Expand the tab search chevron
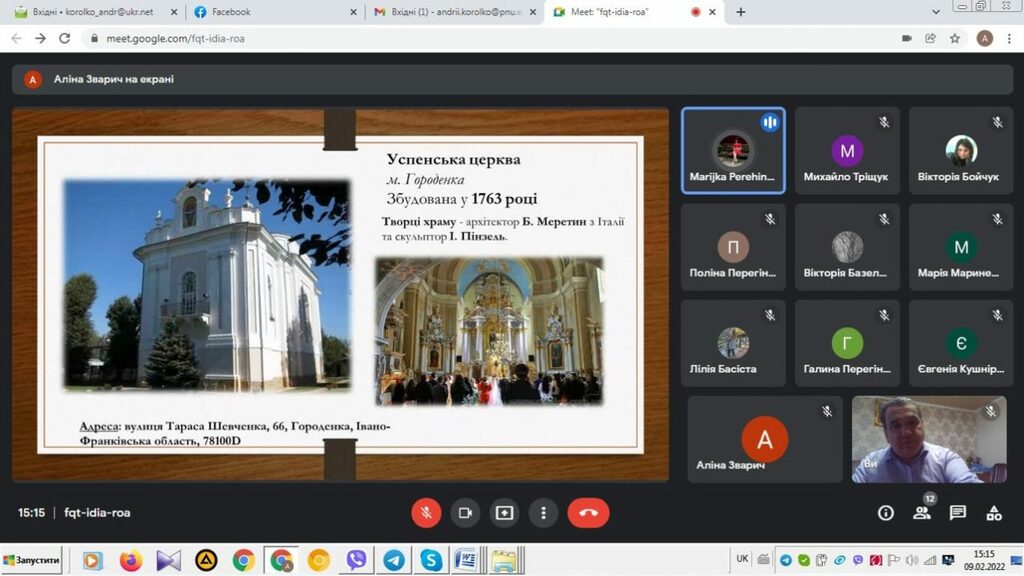This screenshot has width=1024, height=576. click(x=938, y=12)
